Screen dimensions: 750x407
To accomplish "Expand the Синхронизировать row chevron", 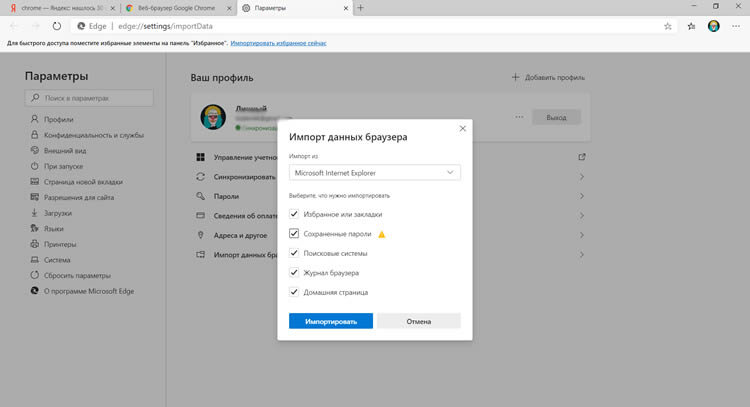I will click(582, 177).
